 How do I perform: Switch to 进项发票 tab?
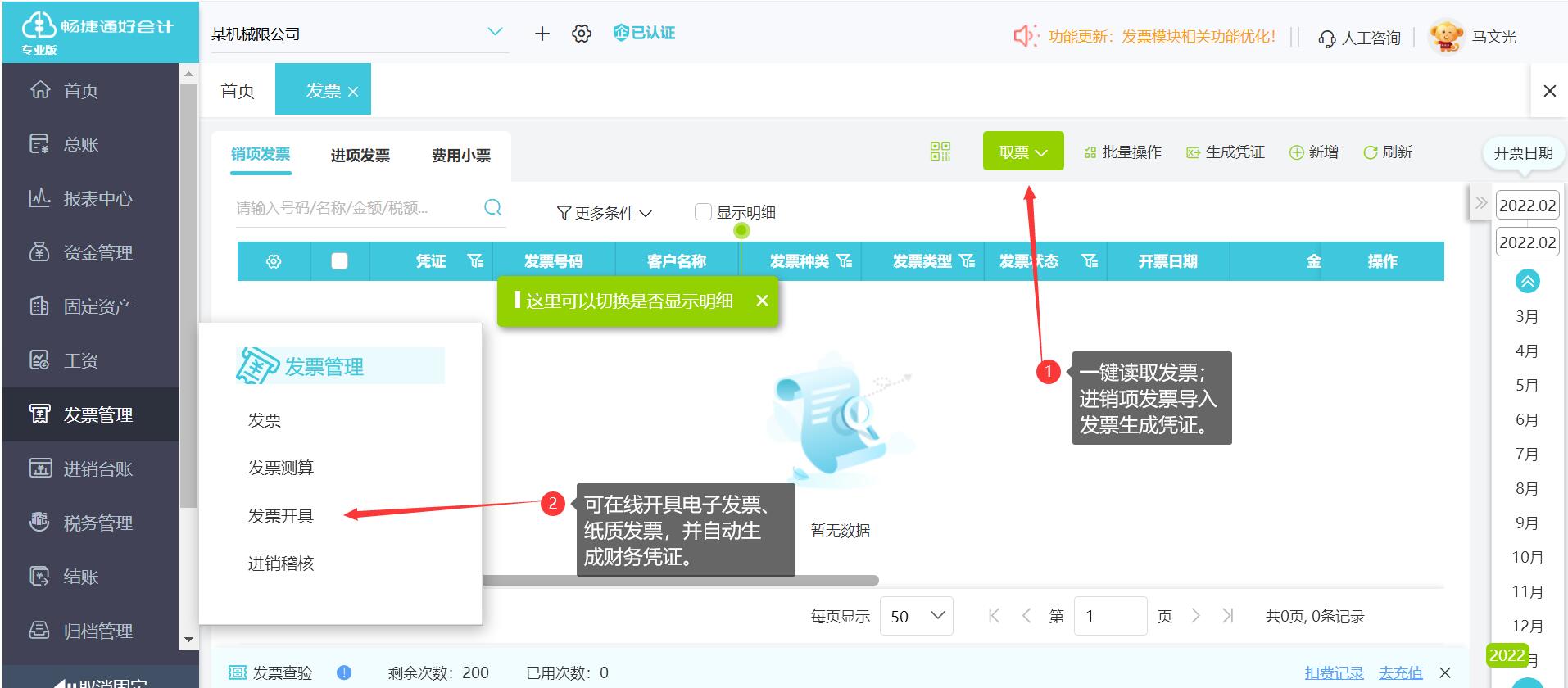360,156
